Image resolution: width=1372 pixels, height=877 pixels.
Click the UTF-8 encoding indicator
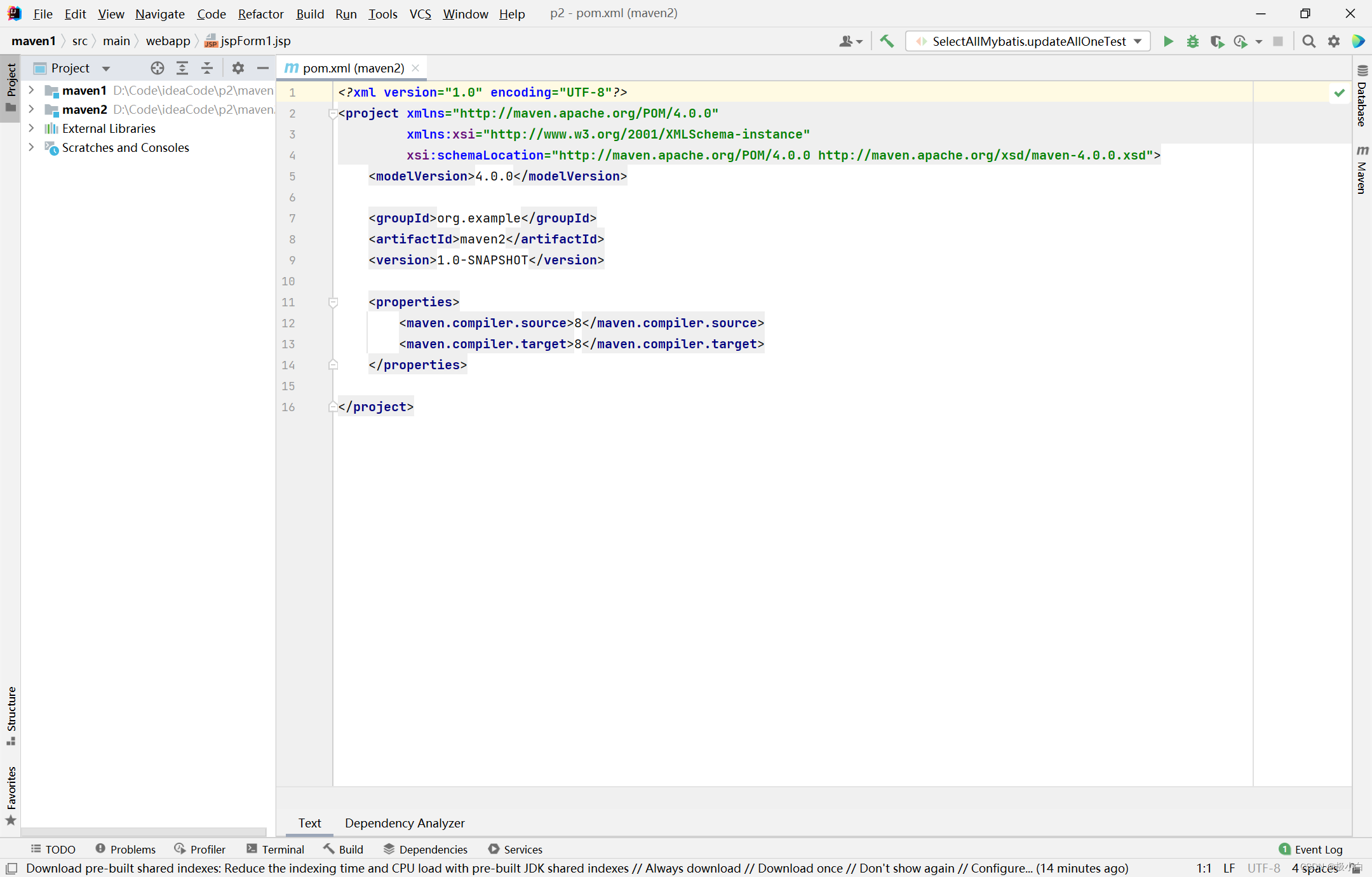coord(1263,868)
